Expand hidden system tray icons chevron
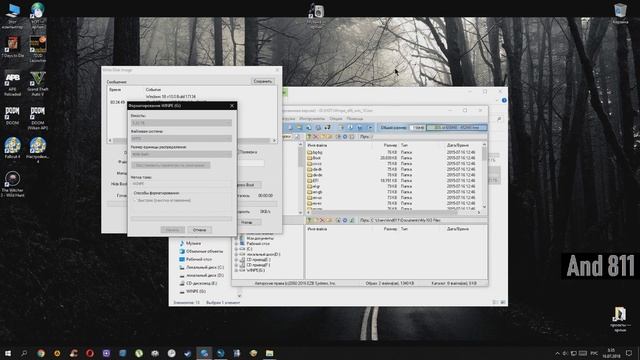 (x=557, y=353)
